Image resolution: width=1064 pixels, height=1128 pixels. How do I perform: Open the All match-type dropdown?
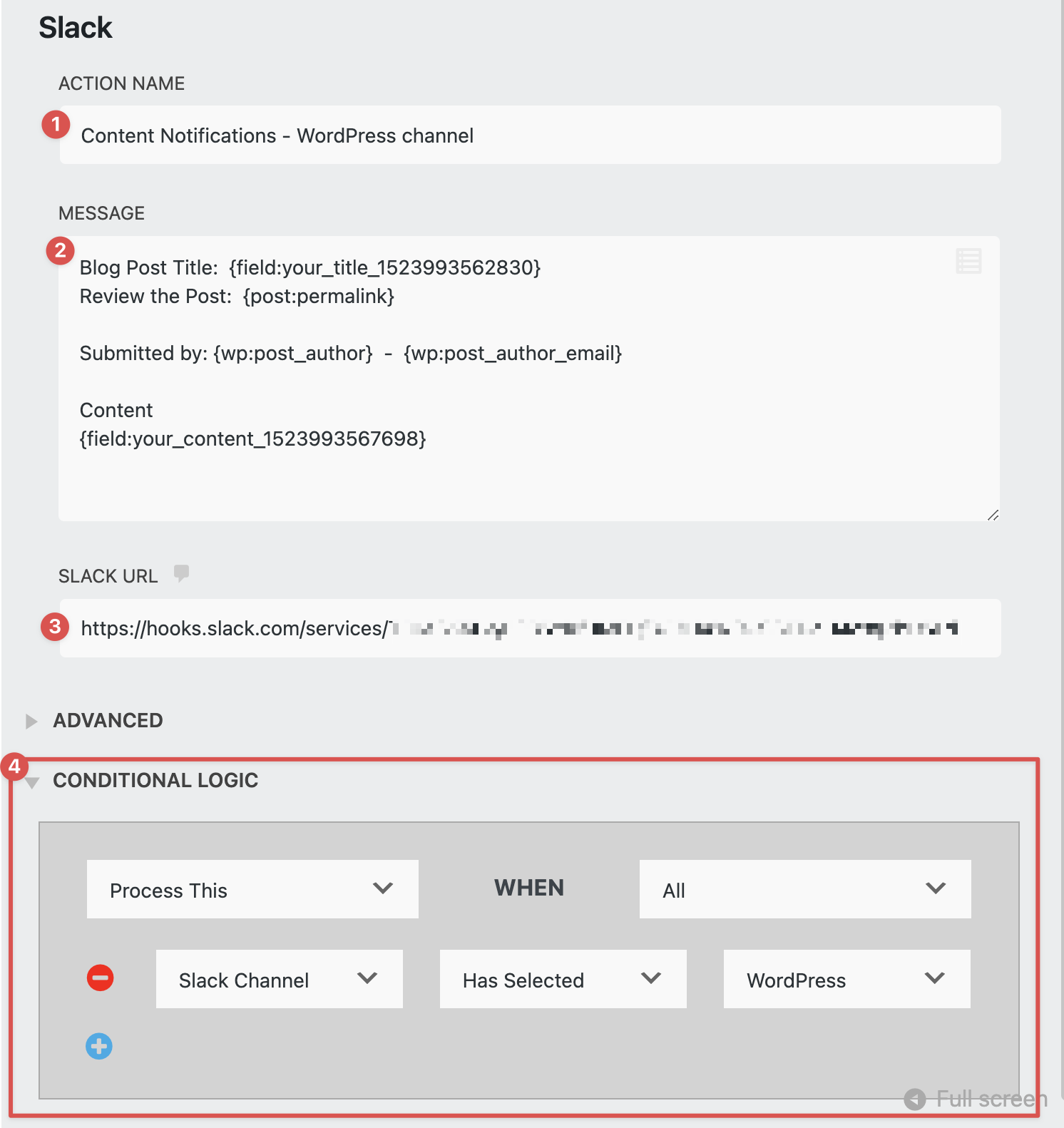pyautogui.click(x=804, y=889)
